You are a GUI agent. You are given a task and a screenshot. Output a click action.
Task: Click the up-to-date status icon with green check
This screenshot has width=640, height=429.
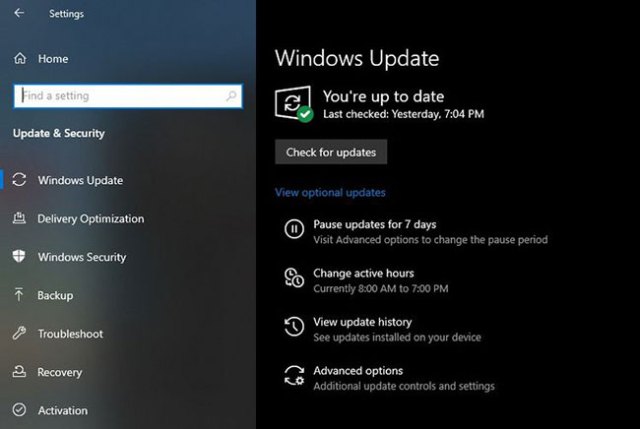coord(294,104)
